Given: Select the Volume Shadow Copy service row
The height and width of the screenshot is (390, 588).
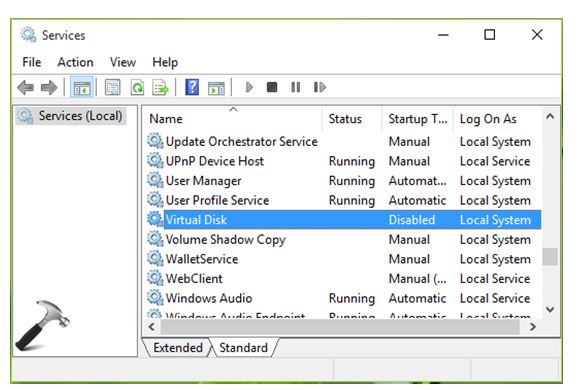Looking at the screenshot, I should (x=344, y=240).
